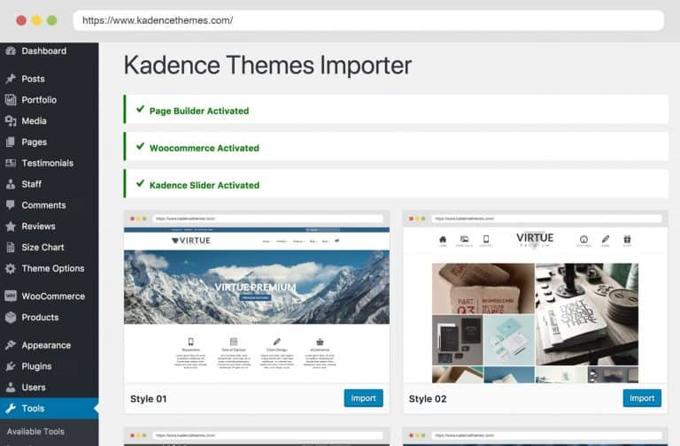Click the Dashboard gauge icon in sidebar
680x446 pixels.
click(10, 51)
